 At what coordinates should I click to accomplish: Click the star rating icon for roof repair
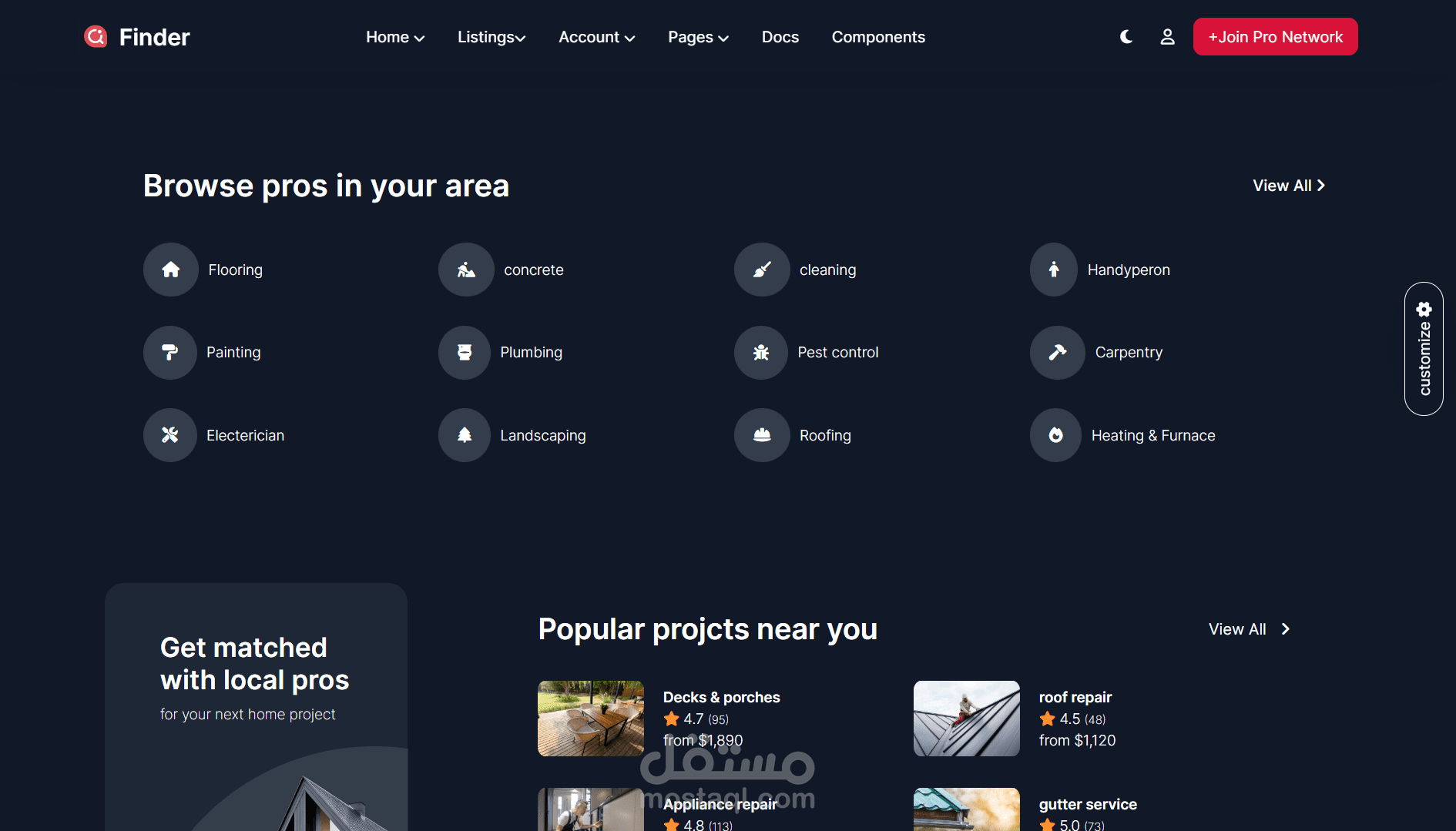pyautogui.click(x=1048, y=719)
